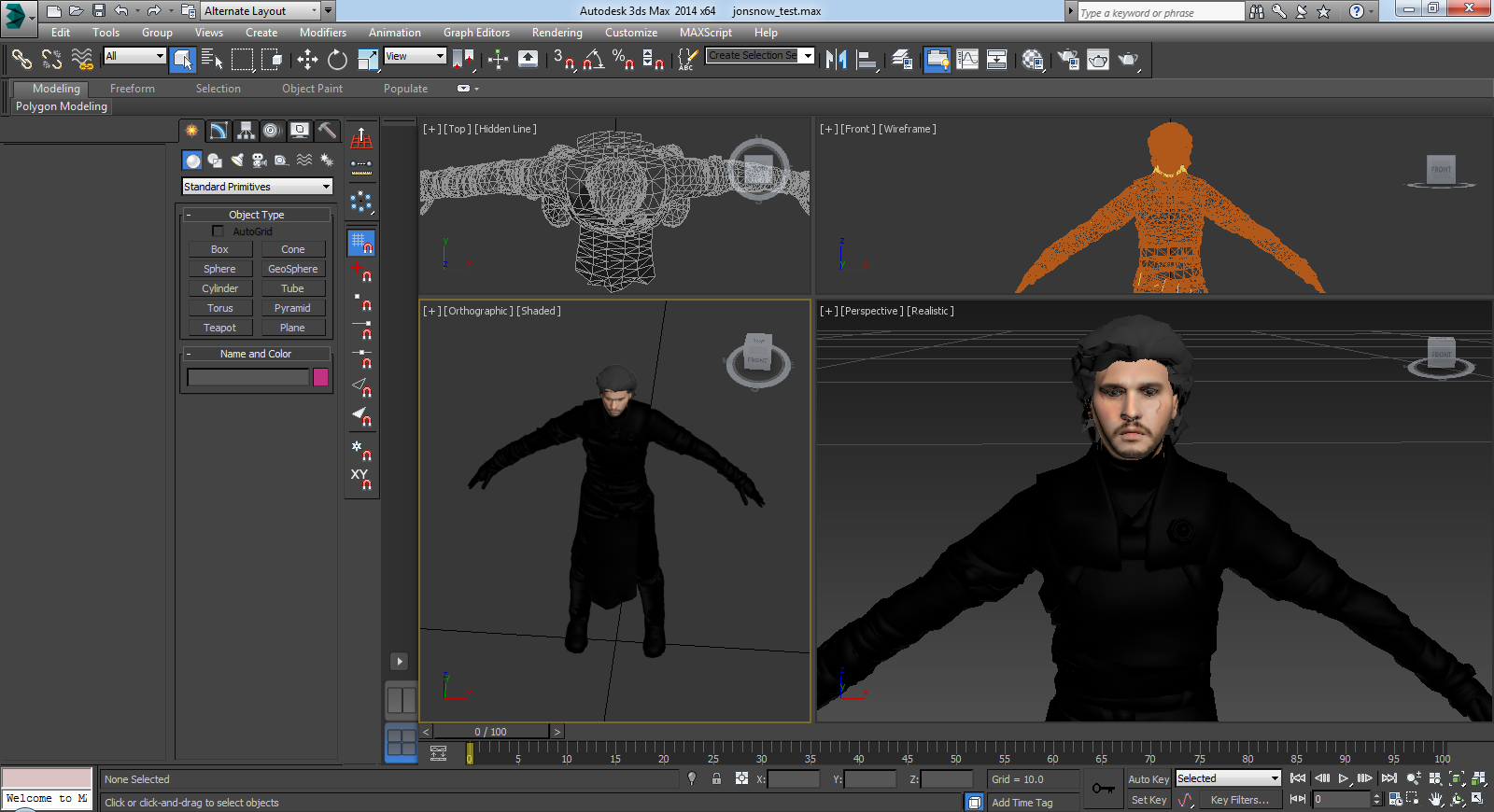Toggle Percent Snap
Image resolution: width=1494 pixels, height=812 pixels.
pyautogui.click(x=623, y=60)
